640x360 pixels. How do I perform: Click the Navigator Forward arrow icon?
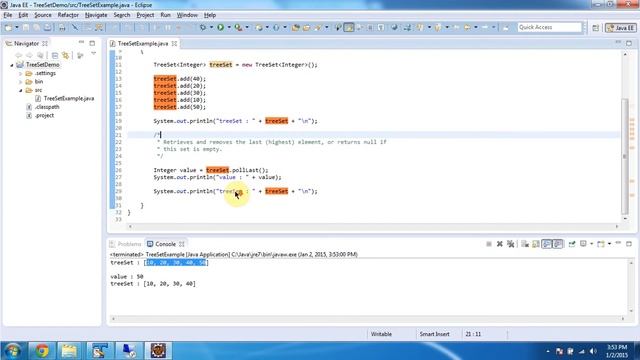29,55
